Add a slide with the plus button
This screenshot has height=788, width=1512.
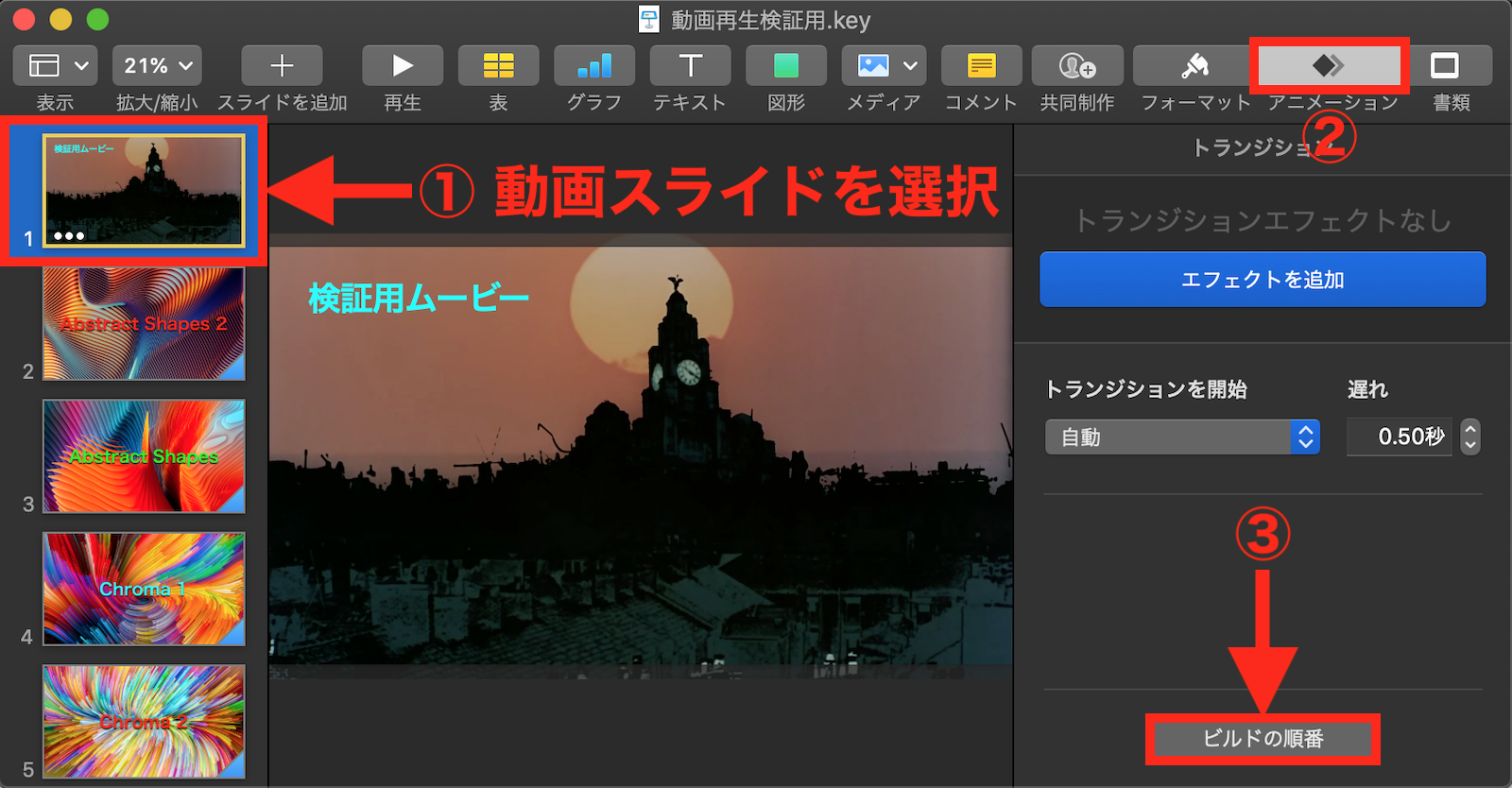tap(282, 65)
